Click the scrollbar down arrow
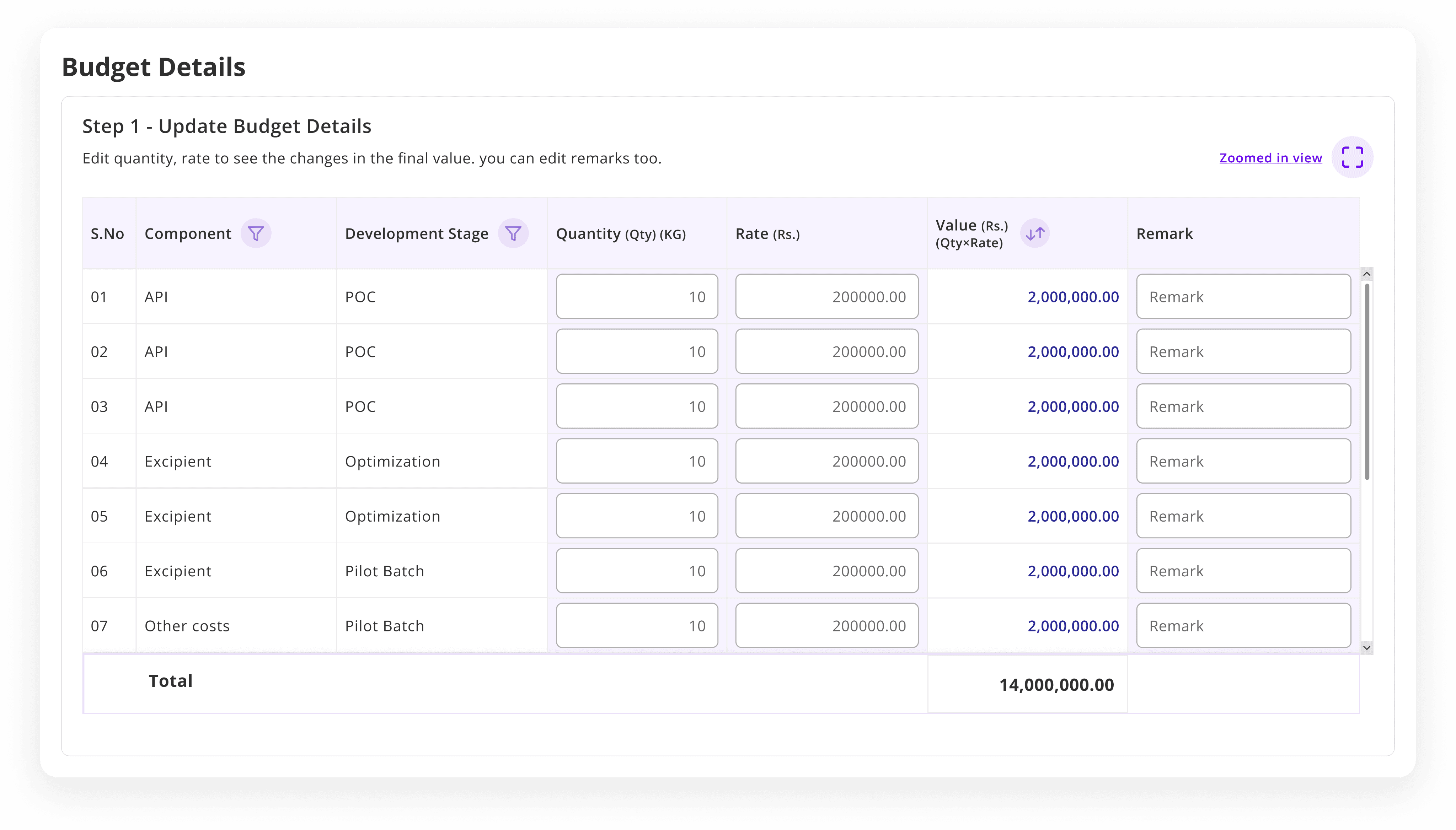The image size is (1456, 830). point(1366,648)
